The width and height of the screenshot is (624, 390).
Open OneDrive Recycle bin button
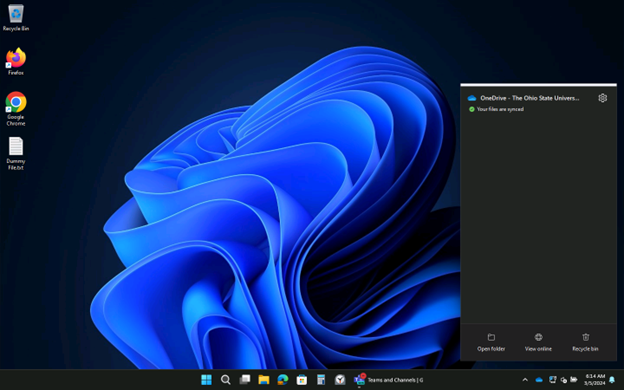click(585, 342)
